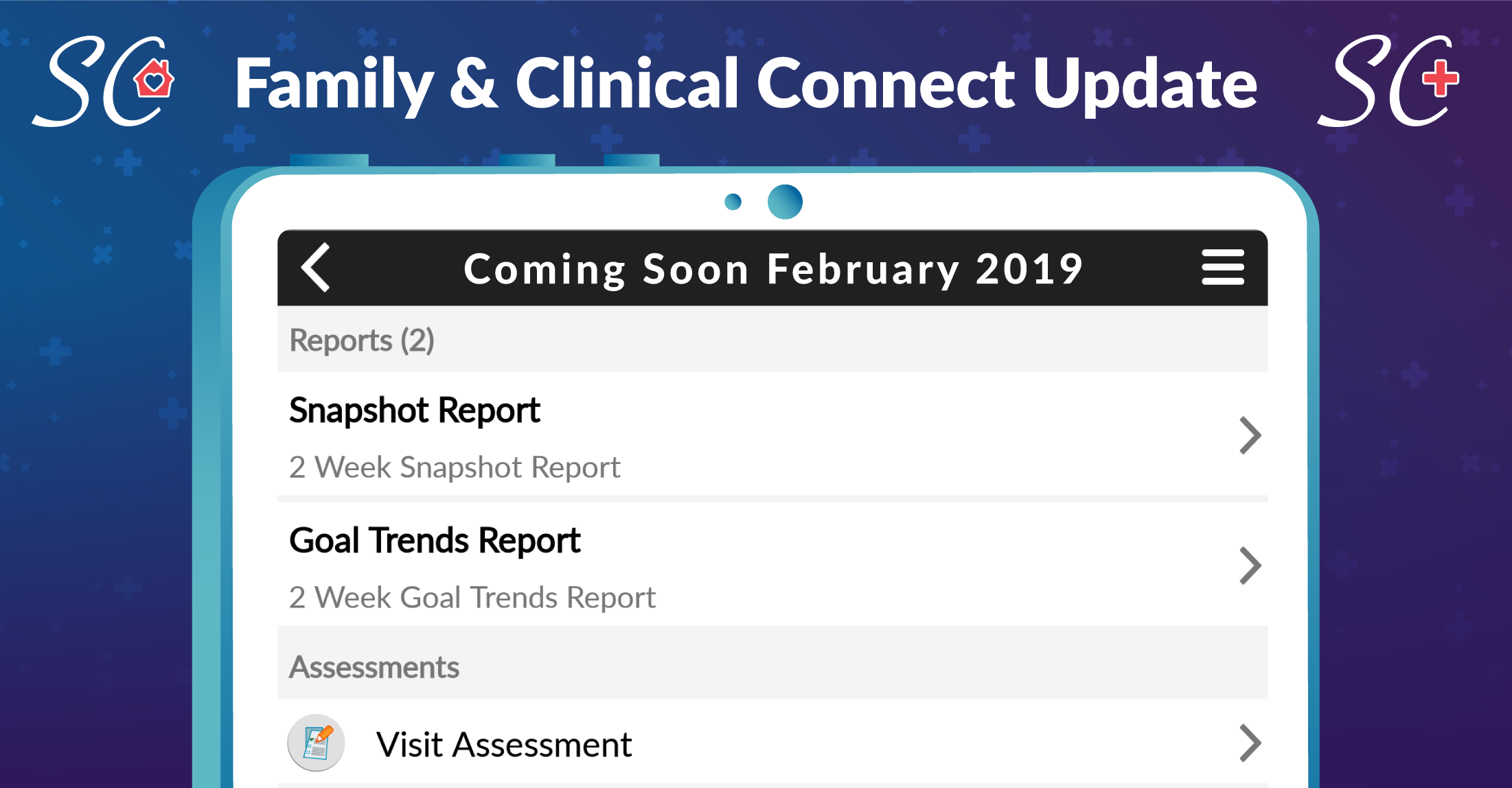This screenshot has height=788, width=1512.
Task: Click the small tablet sensor dot
Action: point(733,202)
